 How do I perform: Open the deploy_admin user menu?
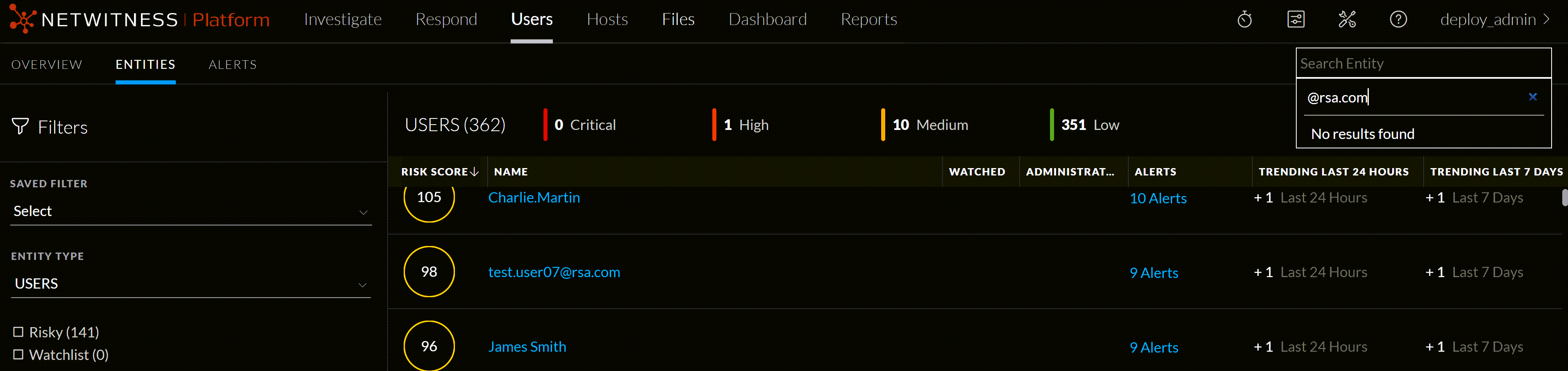[1495, 20]
